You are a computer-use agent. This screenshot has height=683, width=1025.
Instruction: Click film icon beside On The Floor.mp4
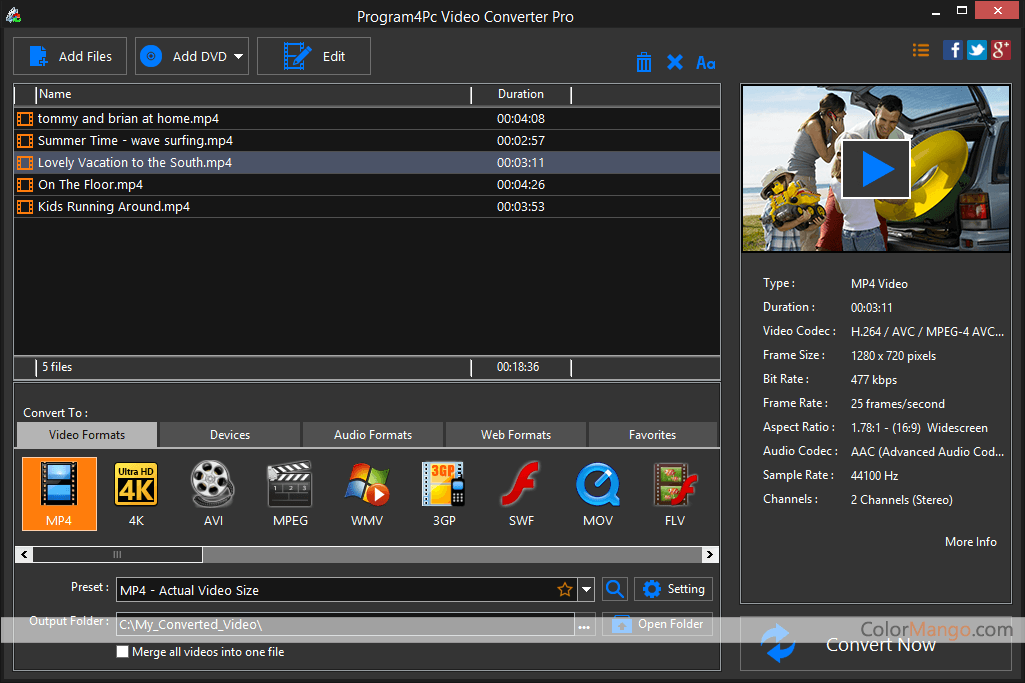[25, 185]
